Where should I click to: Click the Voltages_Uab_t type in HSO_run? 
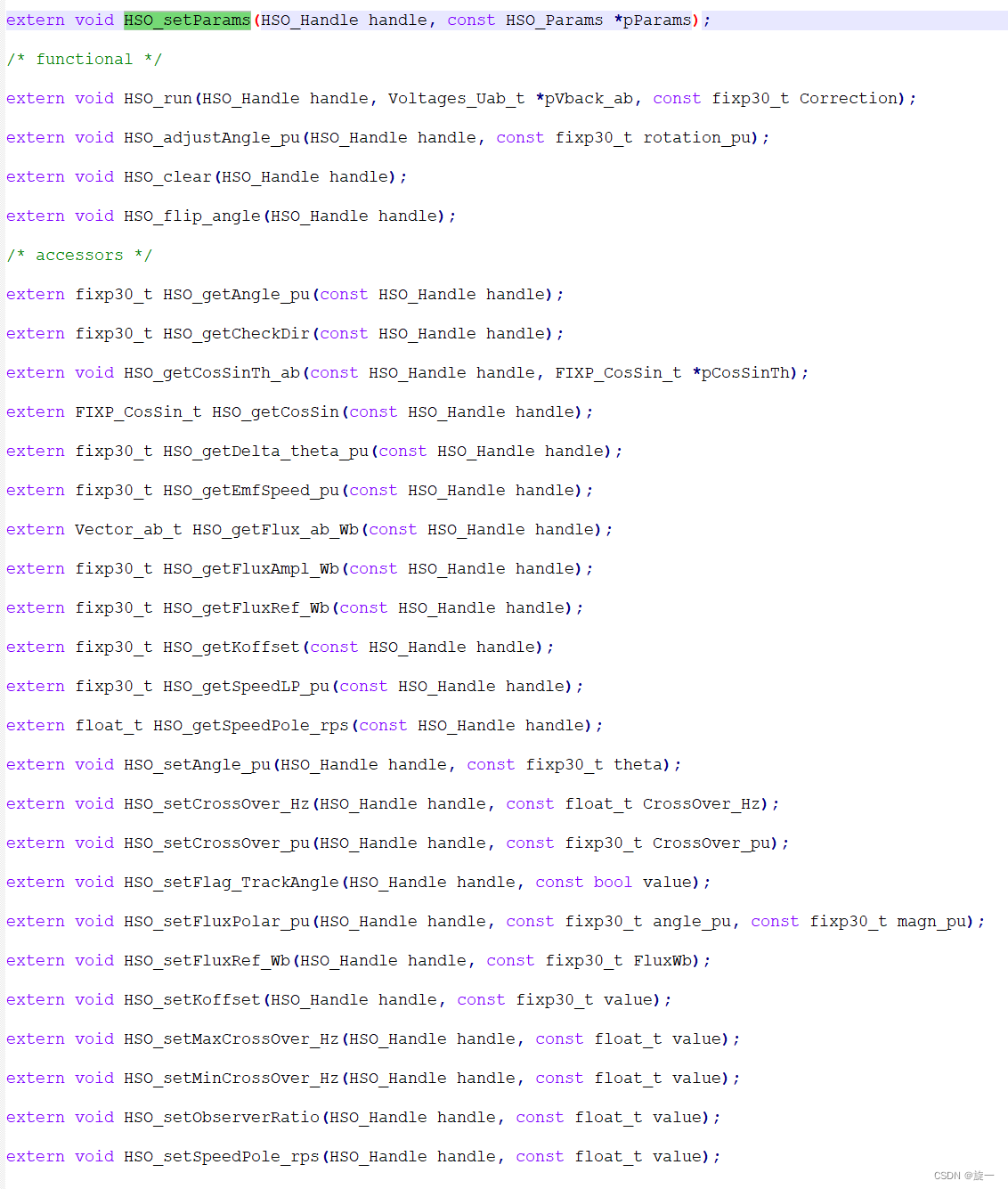[x=456, y=98]
